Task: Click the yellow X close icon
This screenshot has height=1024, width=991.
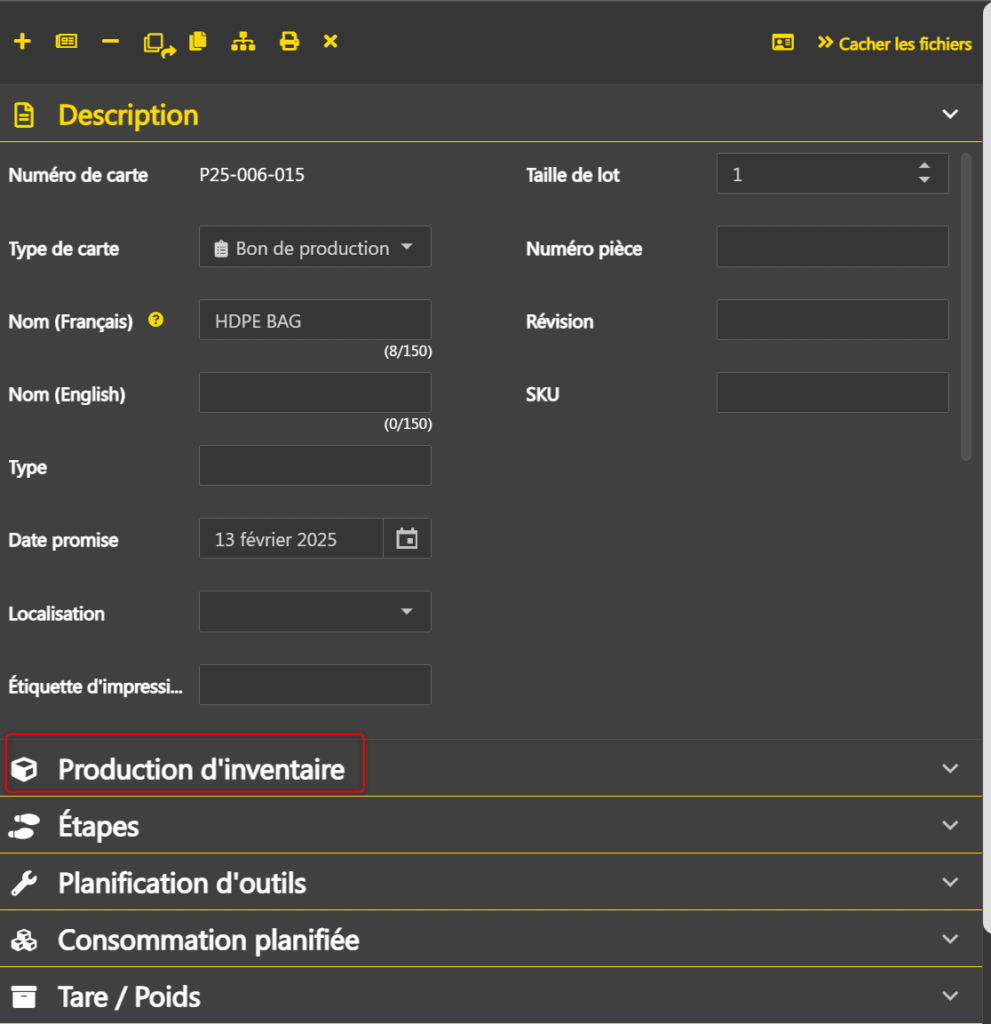Action: click(331, 42)
